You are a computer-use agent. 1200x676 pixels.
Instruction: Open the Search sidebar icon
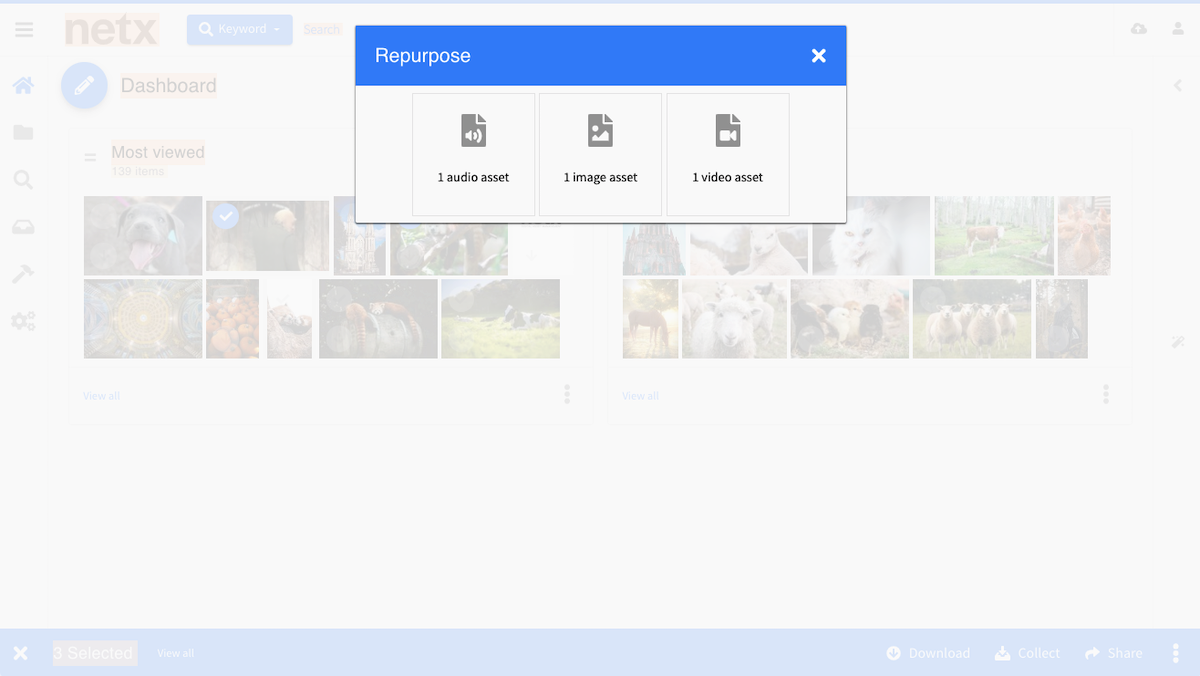(x=23, y=180)
